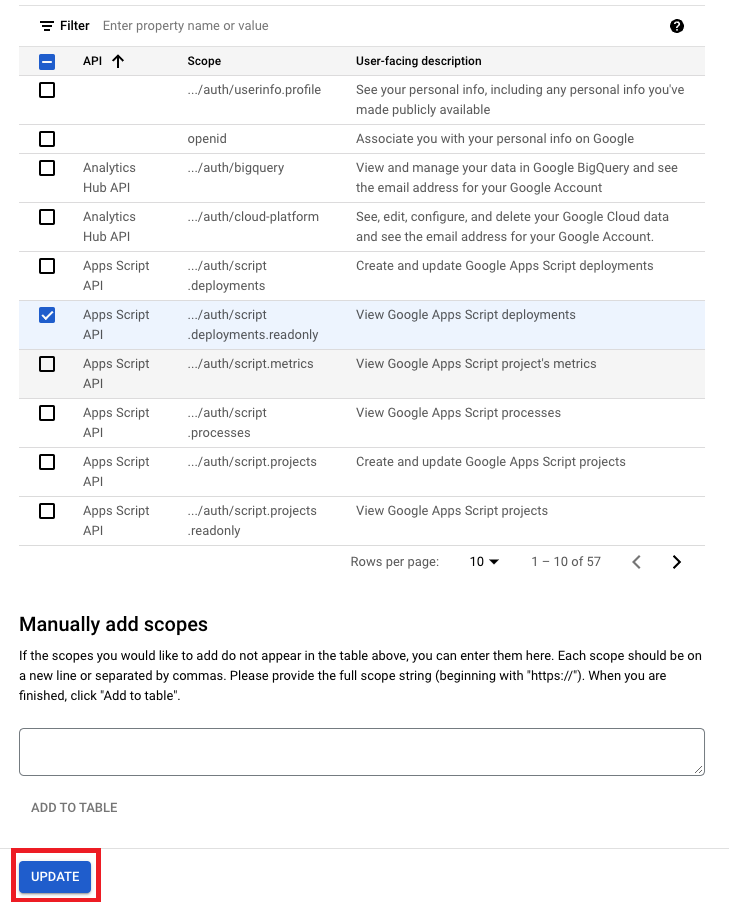Click the UPDATE button

(x=55, y=877)
